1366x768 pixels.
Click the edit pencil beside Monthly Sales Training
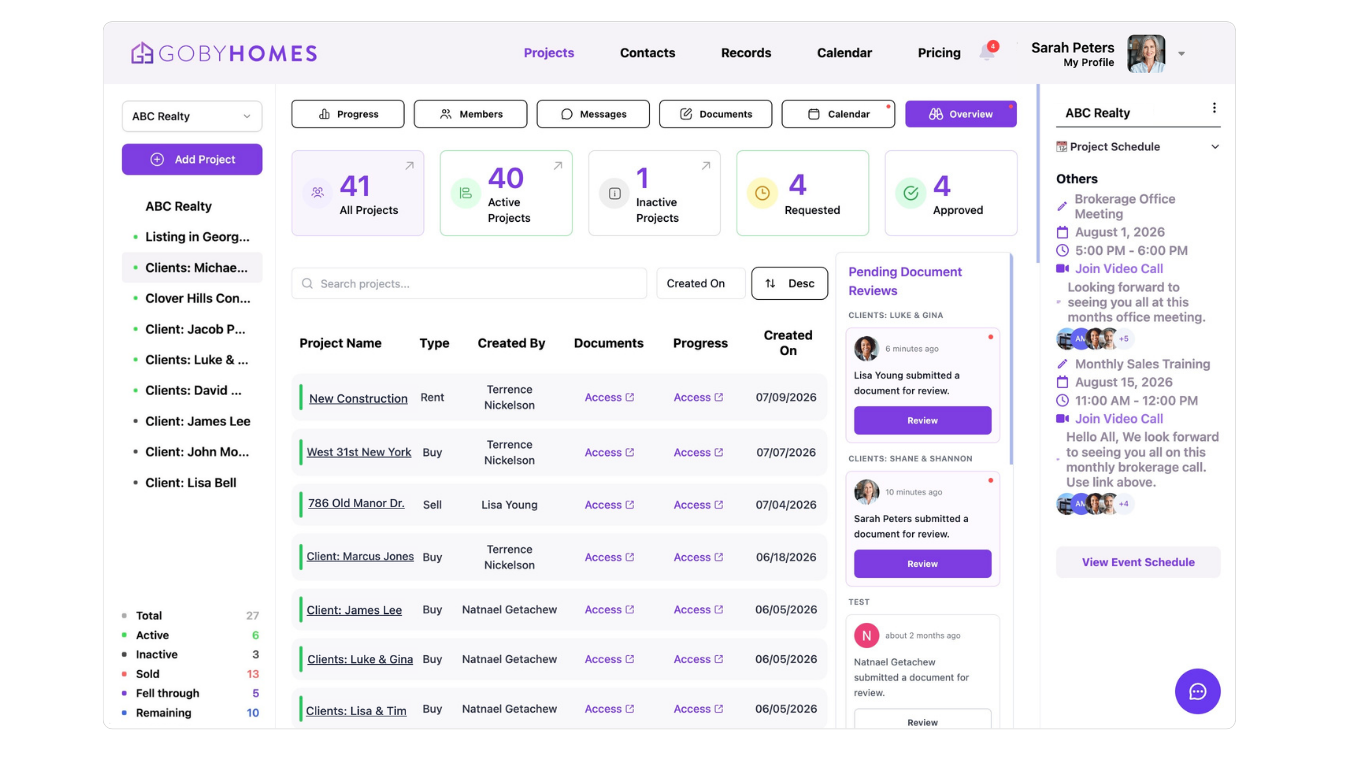point(1062,365)
